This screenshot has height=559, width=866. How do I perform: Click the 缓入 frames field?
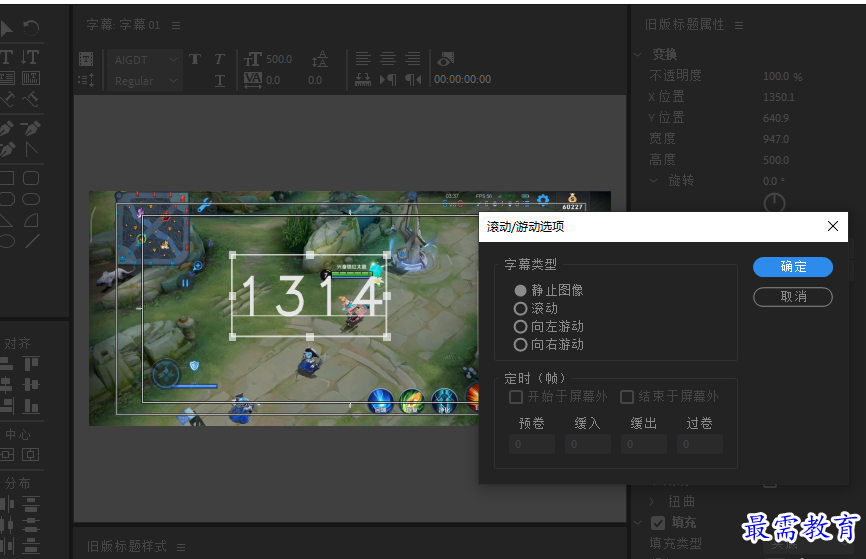pyautogui.click(x=588, y=444)
